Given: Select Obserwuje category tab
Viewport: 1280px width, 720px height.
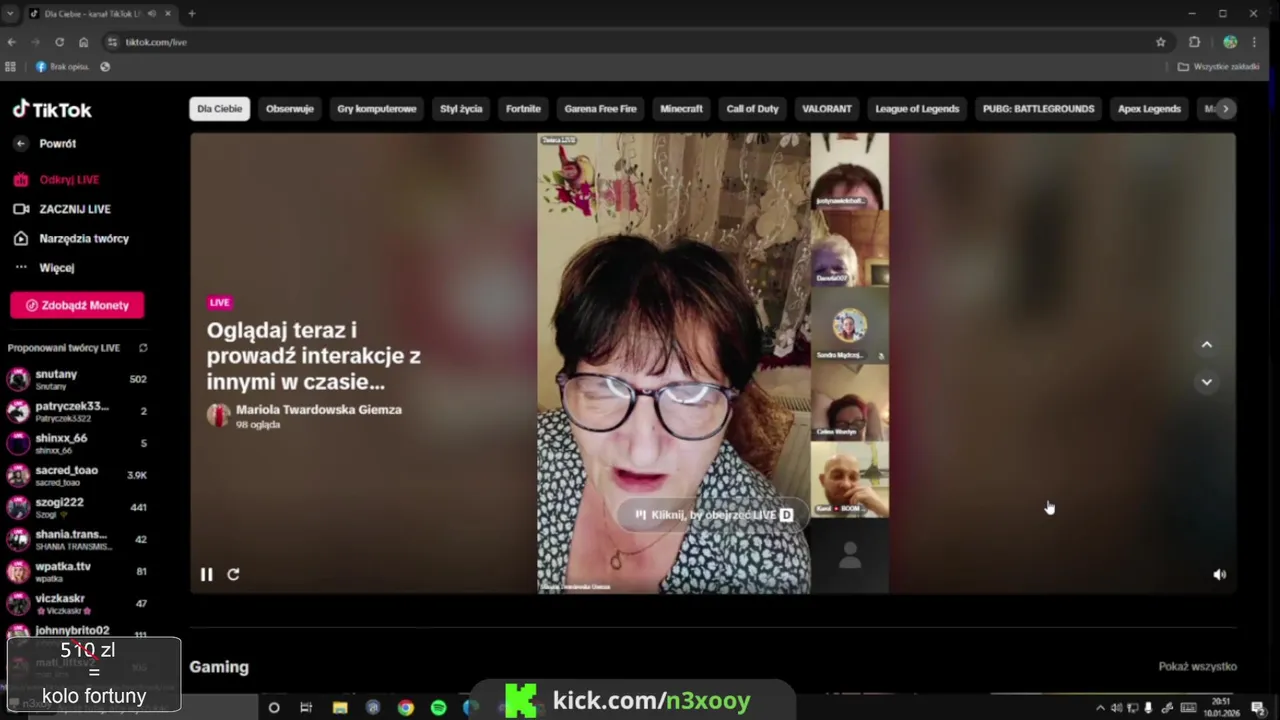Looking at the screenshot, I should coord(290,109).
